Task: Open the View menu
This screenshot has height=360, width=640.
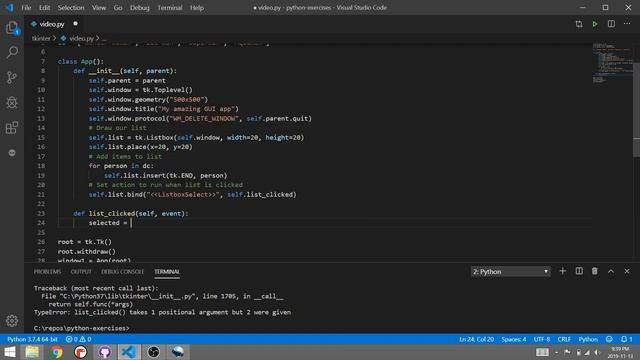Action: [x=99, y=7]
